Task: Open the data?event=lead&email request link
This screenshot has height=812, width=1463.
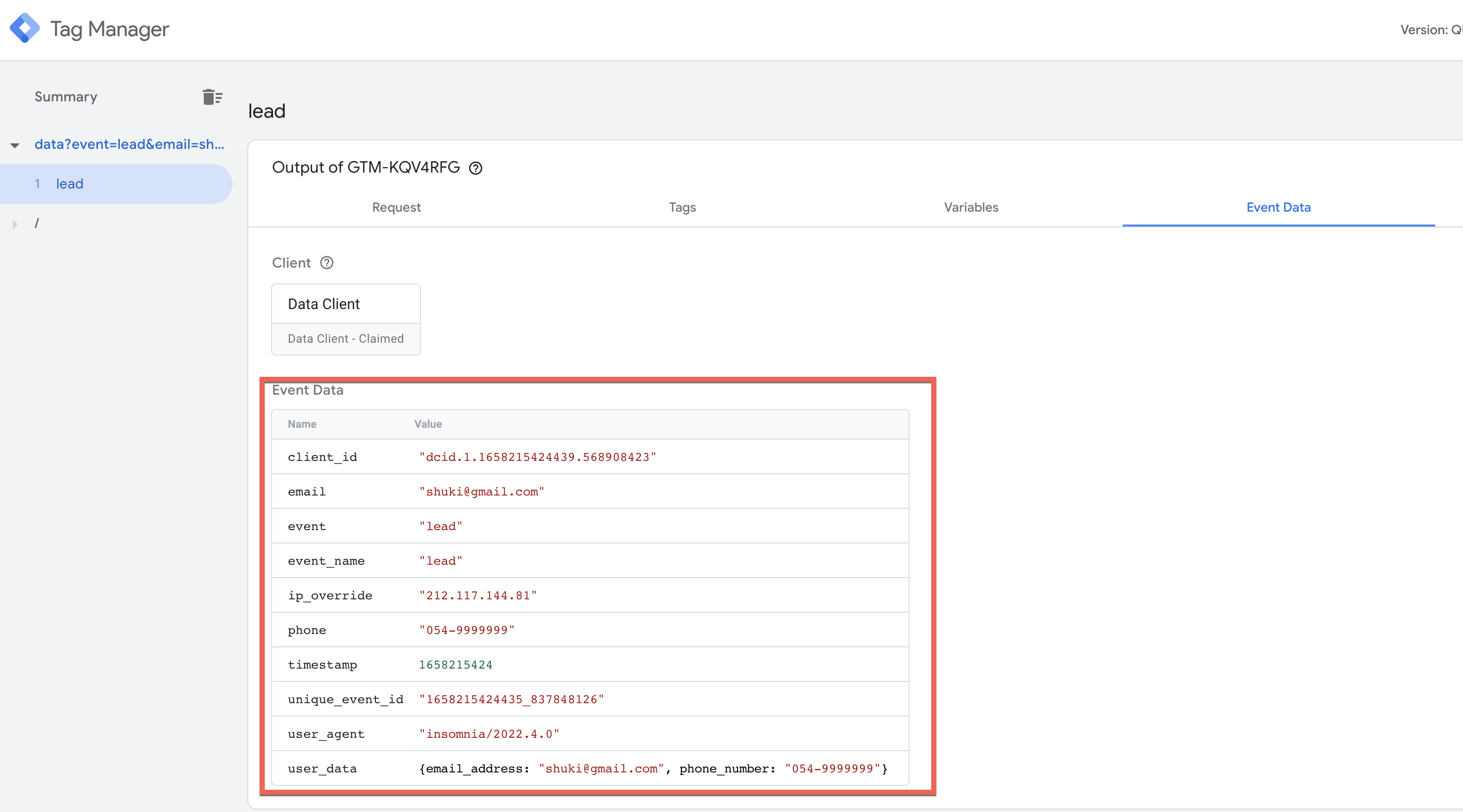Action: point(129,144)
